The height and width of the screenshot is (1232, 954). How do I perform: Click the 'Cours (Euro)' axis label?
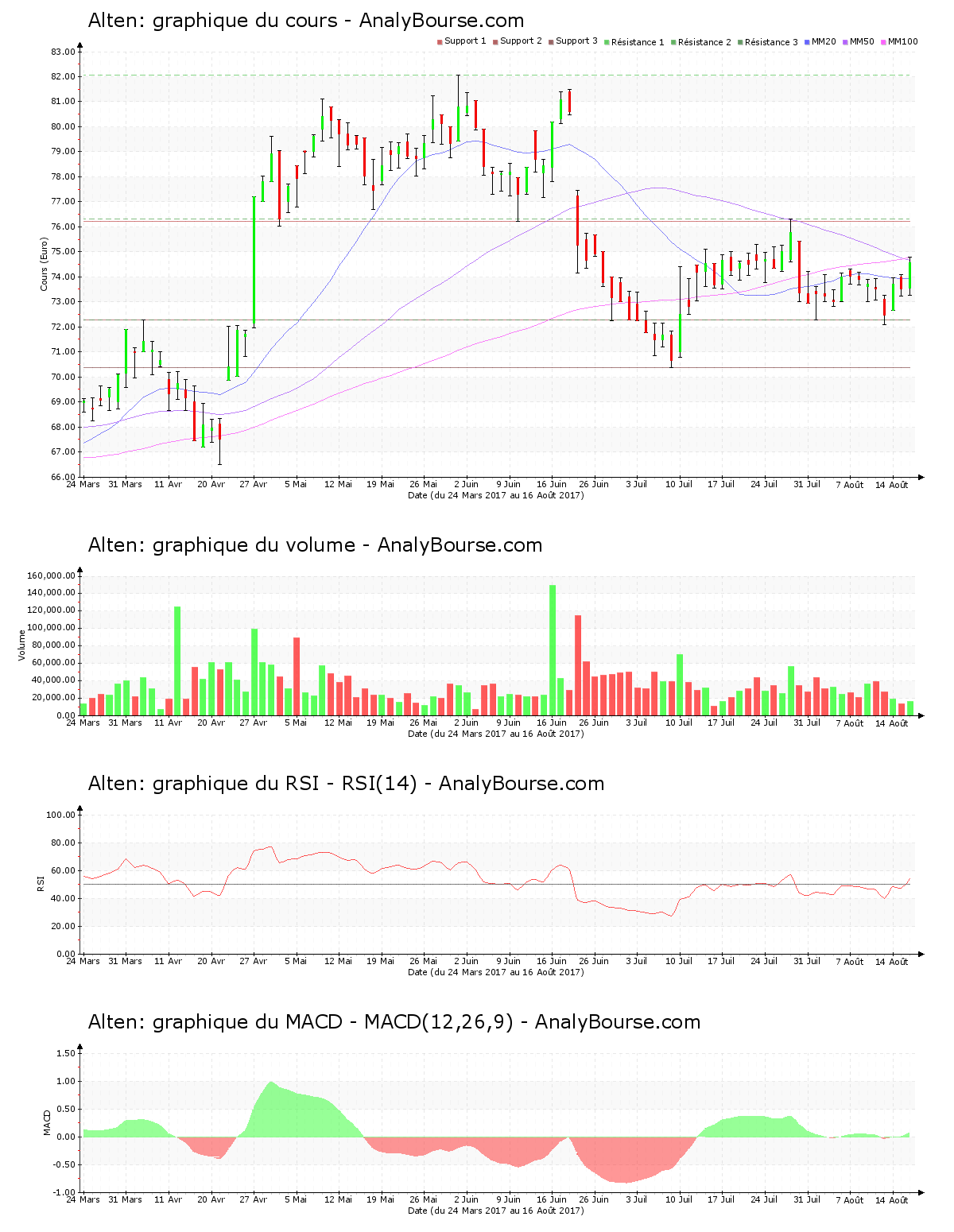45,265
